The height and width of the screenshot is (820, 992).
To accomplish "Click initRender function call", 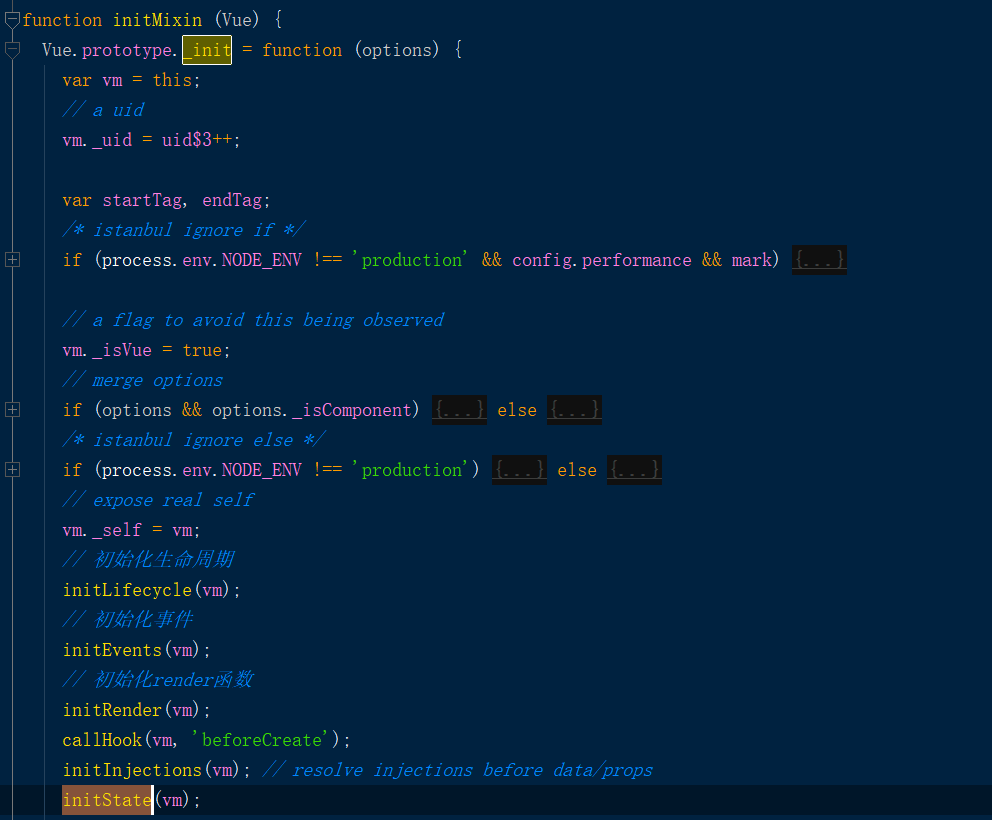I will click(x=113, y=710).
